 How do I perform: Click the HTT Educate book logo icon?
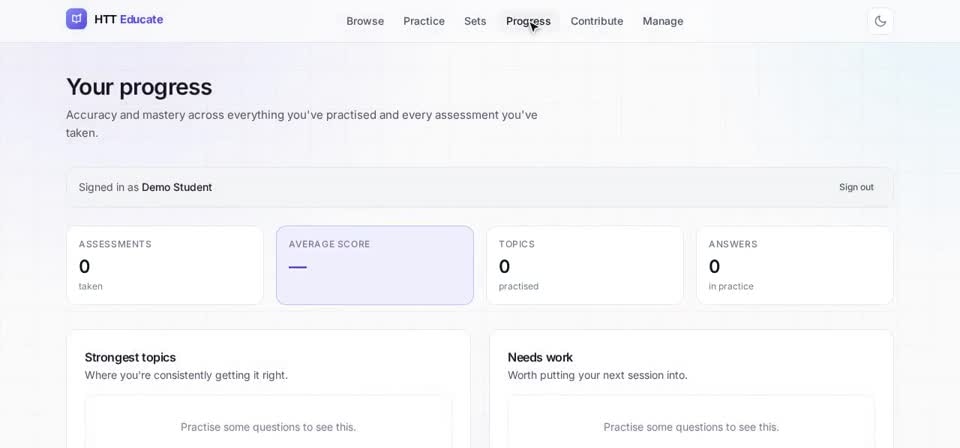click(77, 19)
